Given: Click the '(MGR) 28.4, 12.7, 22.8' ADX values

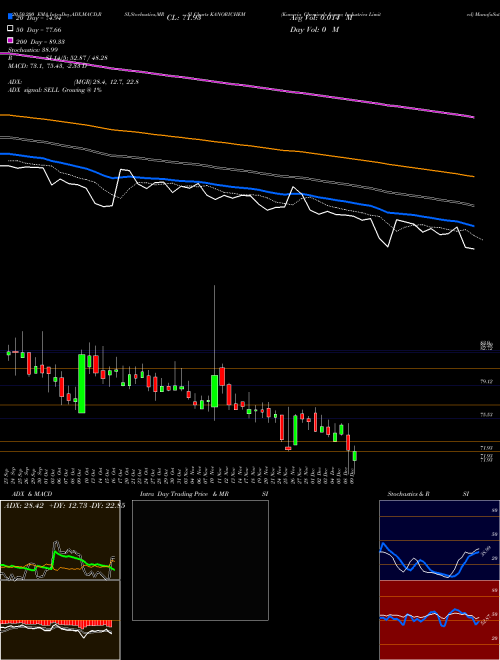Looking at the screenshot, I should pyautogui.click(x=106, y=82).
